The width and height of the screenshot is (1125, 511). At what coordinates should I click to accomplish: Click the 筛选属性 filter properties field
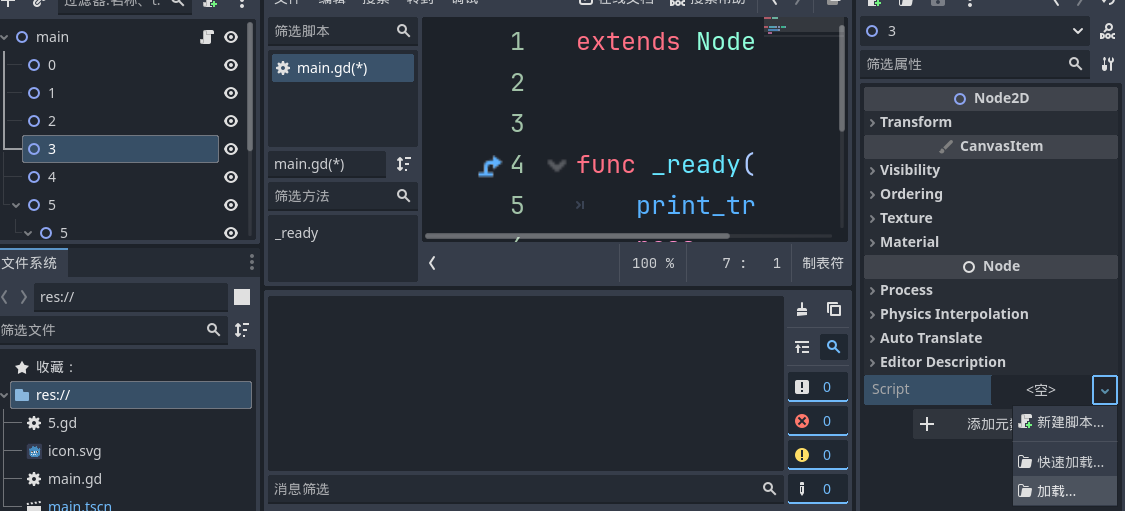(x=965, y=64)
